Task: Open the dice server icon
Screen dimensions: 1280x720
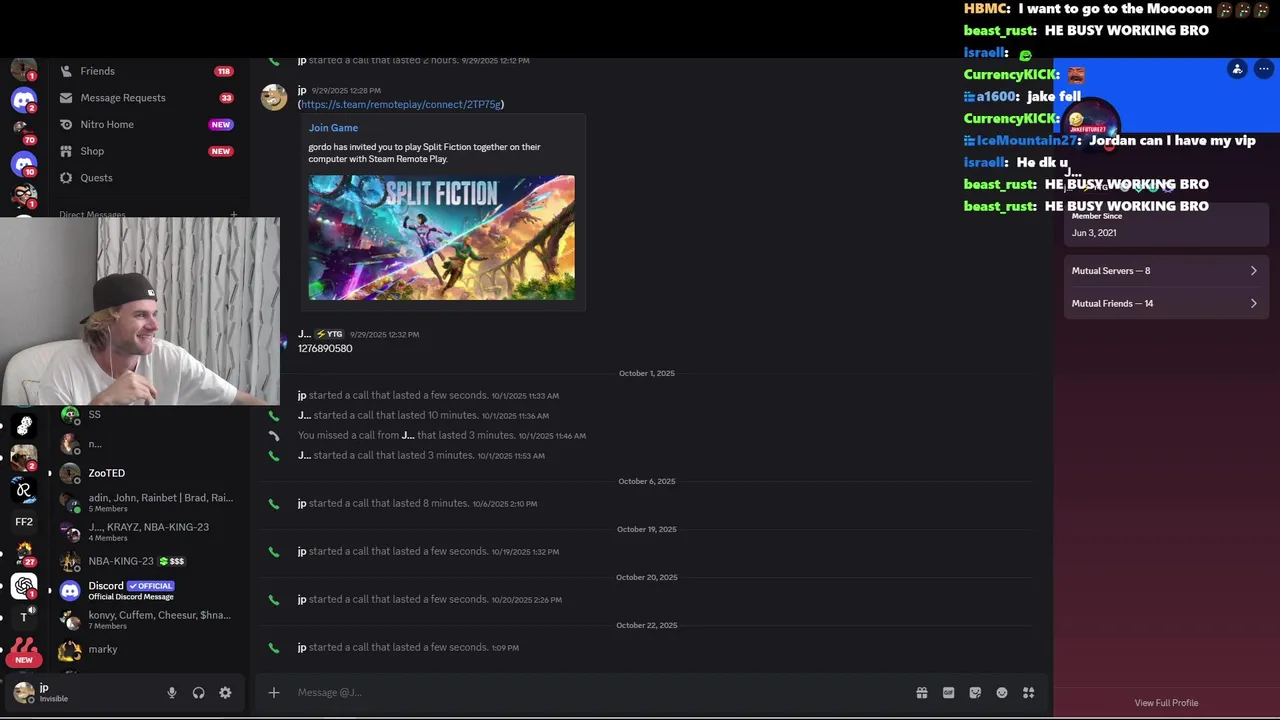Action: (x=24, y=426)
